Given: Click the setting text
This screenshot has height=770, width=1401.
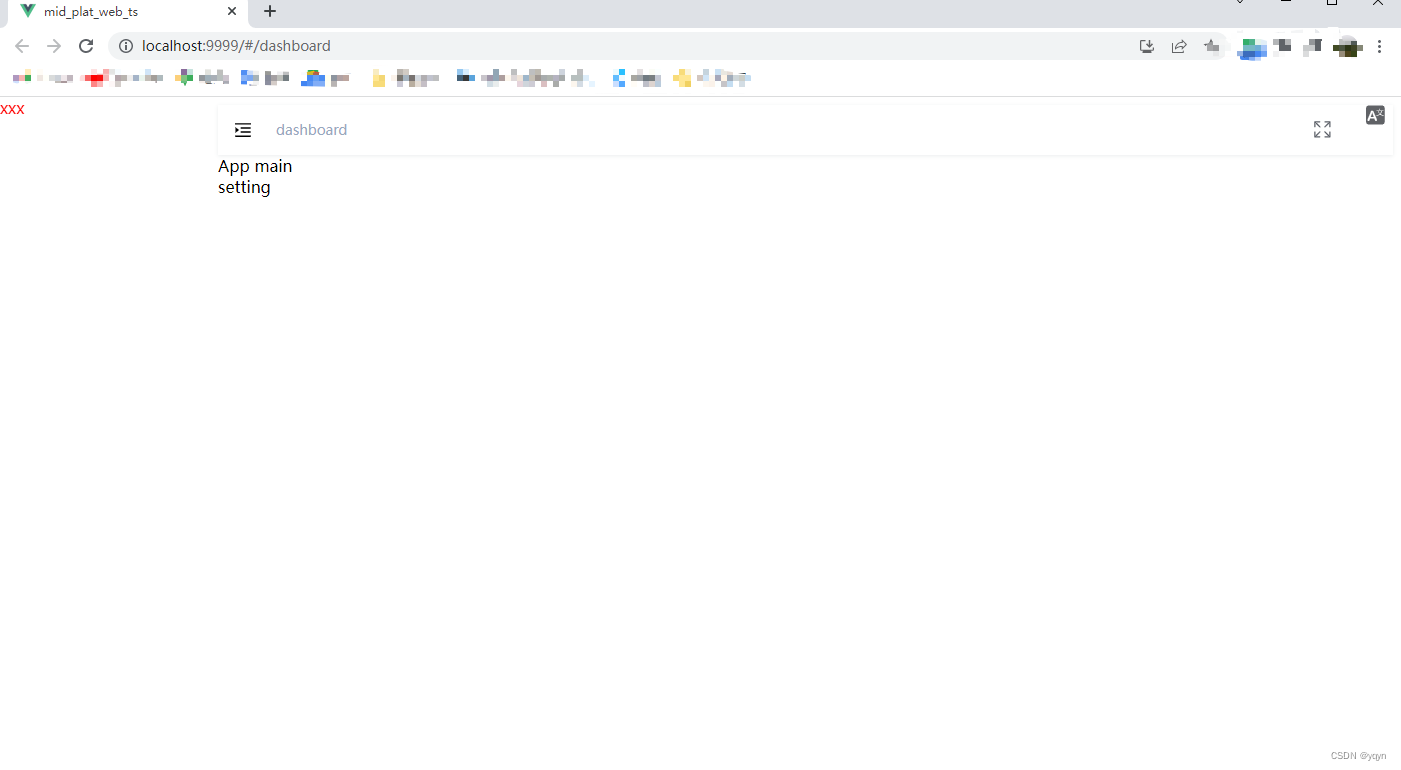Looking at the screenshot, I should pos(244,187).
